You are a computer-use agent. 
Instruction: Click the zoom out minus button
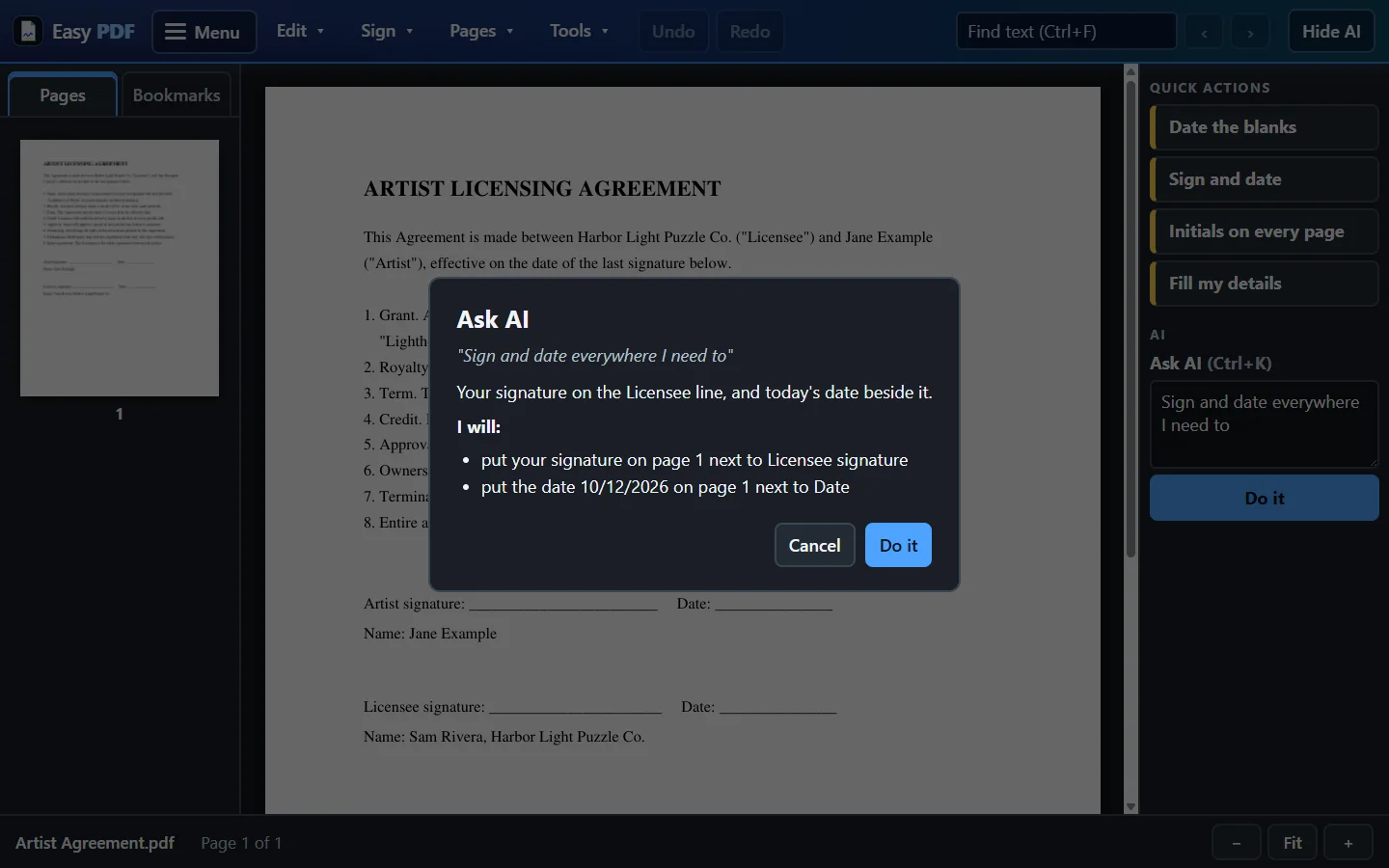click(x=1237, y=843)
